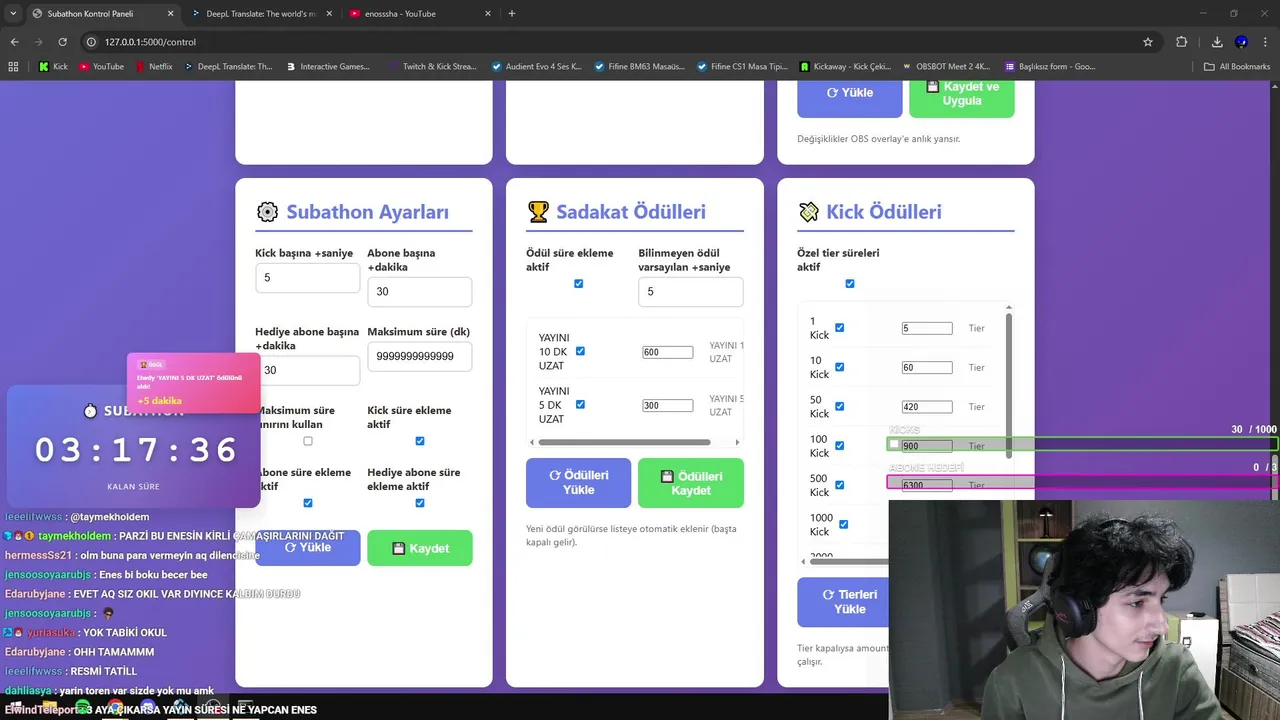Click Kaydet in Subathon Ayarları

click(420, 548)
